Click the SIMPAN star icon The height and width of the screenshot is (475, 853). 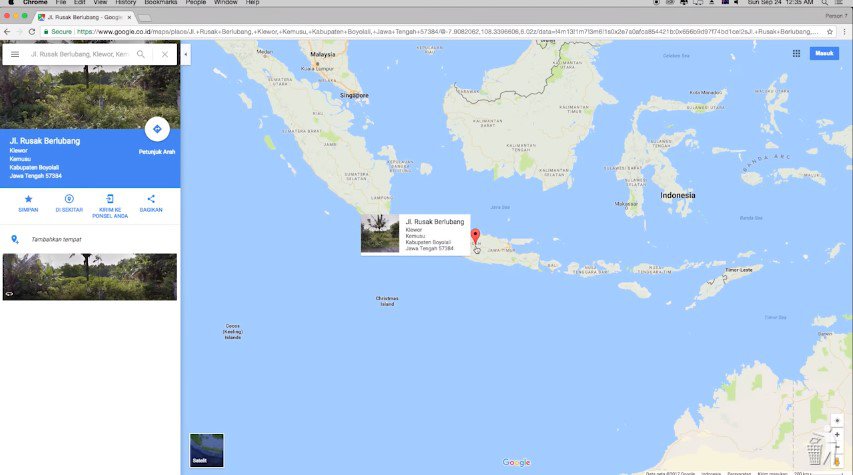(28, 199)
